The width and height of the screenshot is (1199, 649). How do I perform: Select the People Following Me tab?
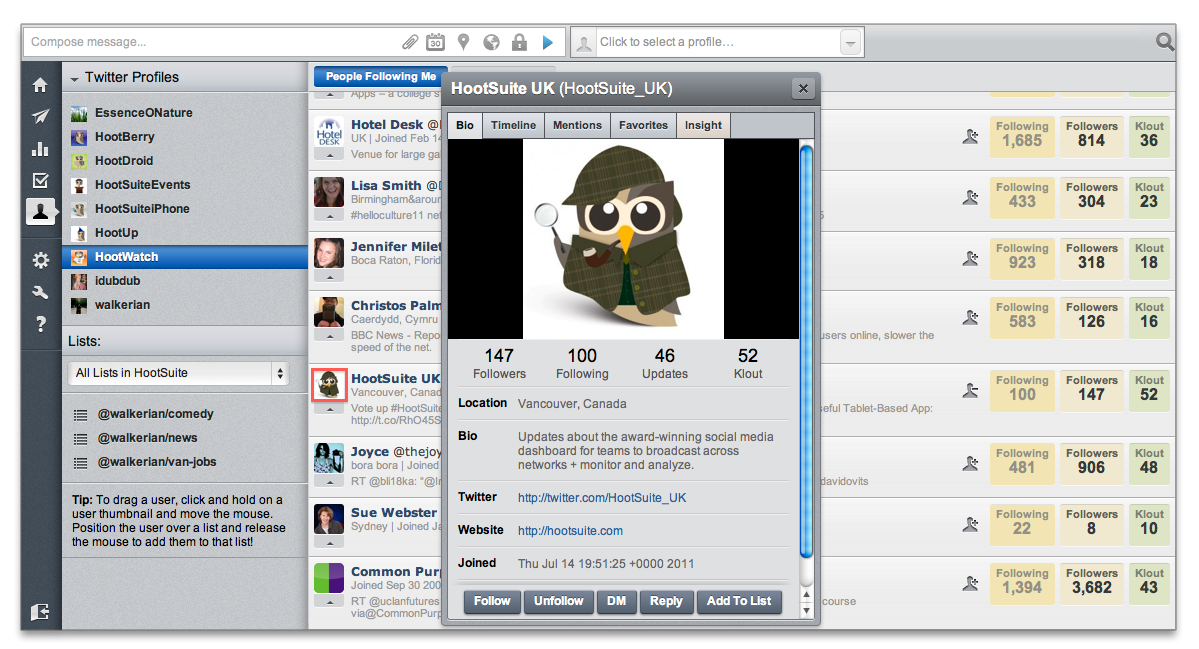(x=381, y=76)
